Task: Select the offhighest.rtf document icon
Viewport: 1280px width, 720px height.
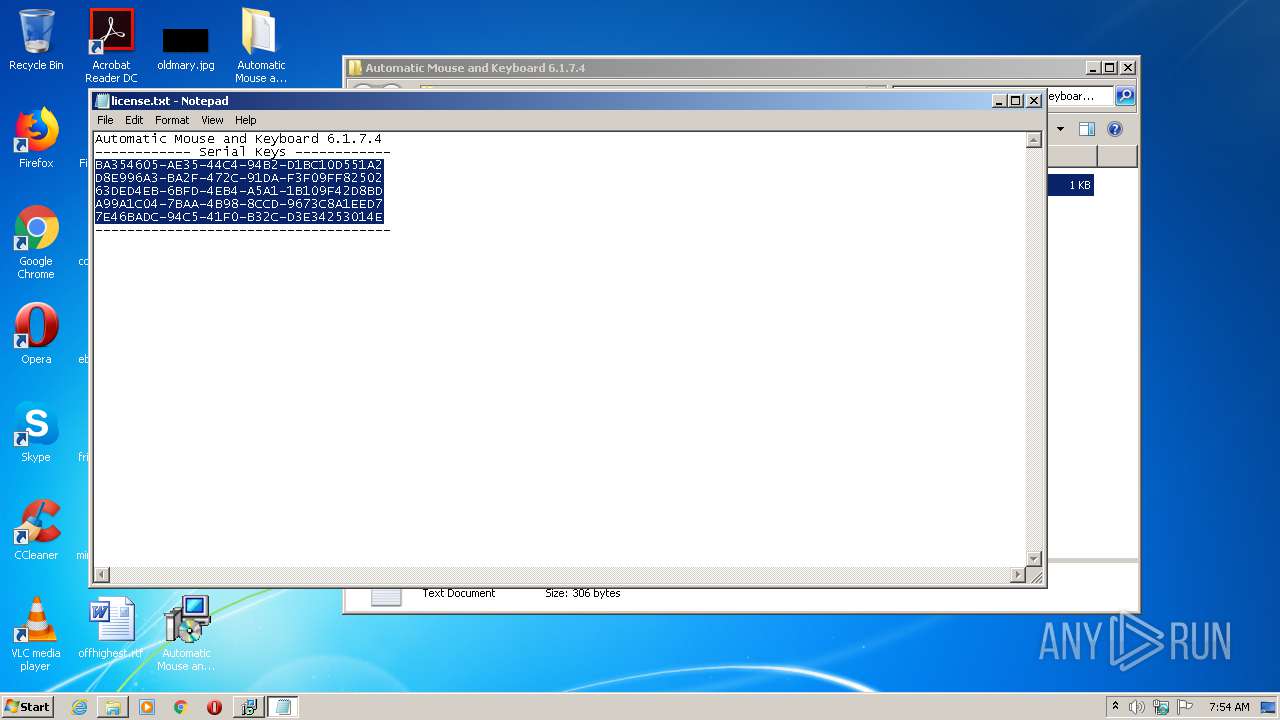Action: coord(111,628)
